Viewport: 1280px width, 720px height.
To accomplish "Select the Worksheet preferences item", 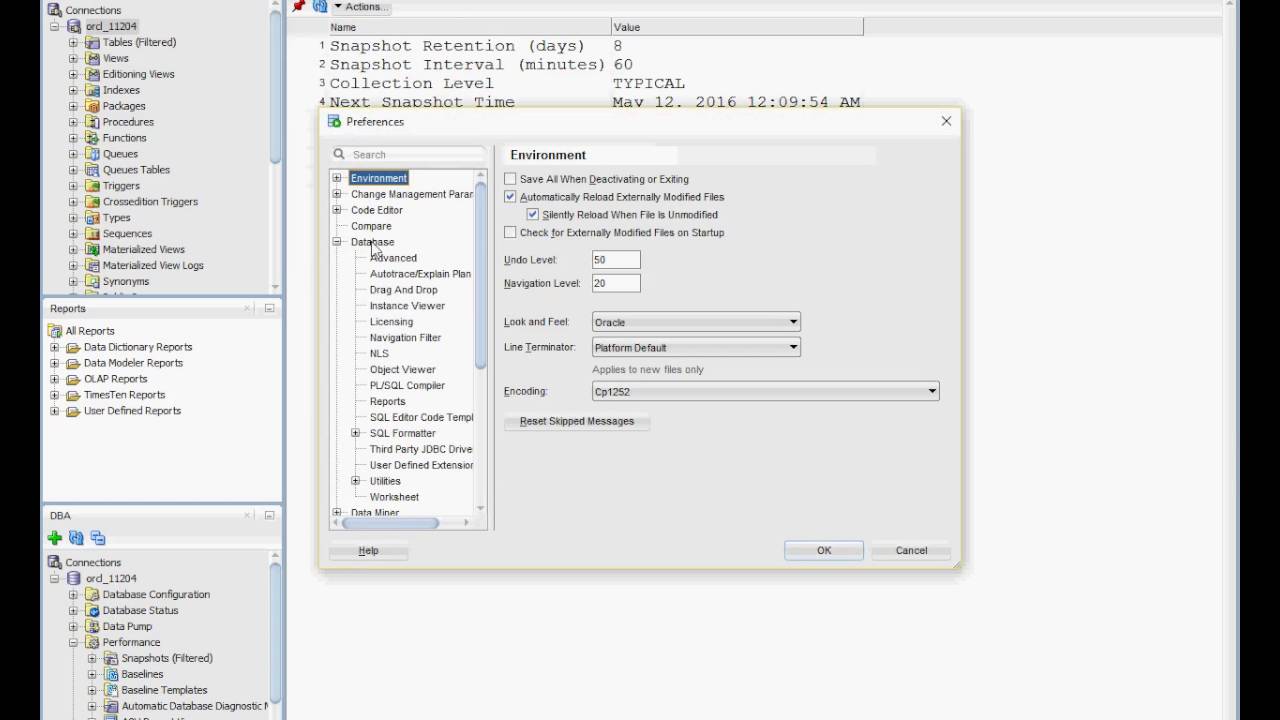I will 394,497.
